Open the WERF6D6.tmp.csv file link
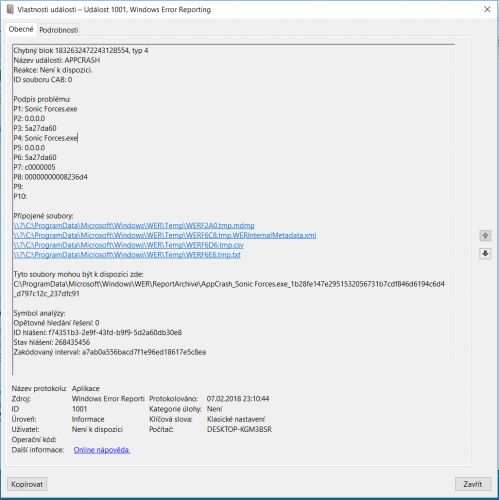Image resolution: width=499 pixels, height=500 pixels. [x=129, y=245]
